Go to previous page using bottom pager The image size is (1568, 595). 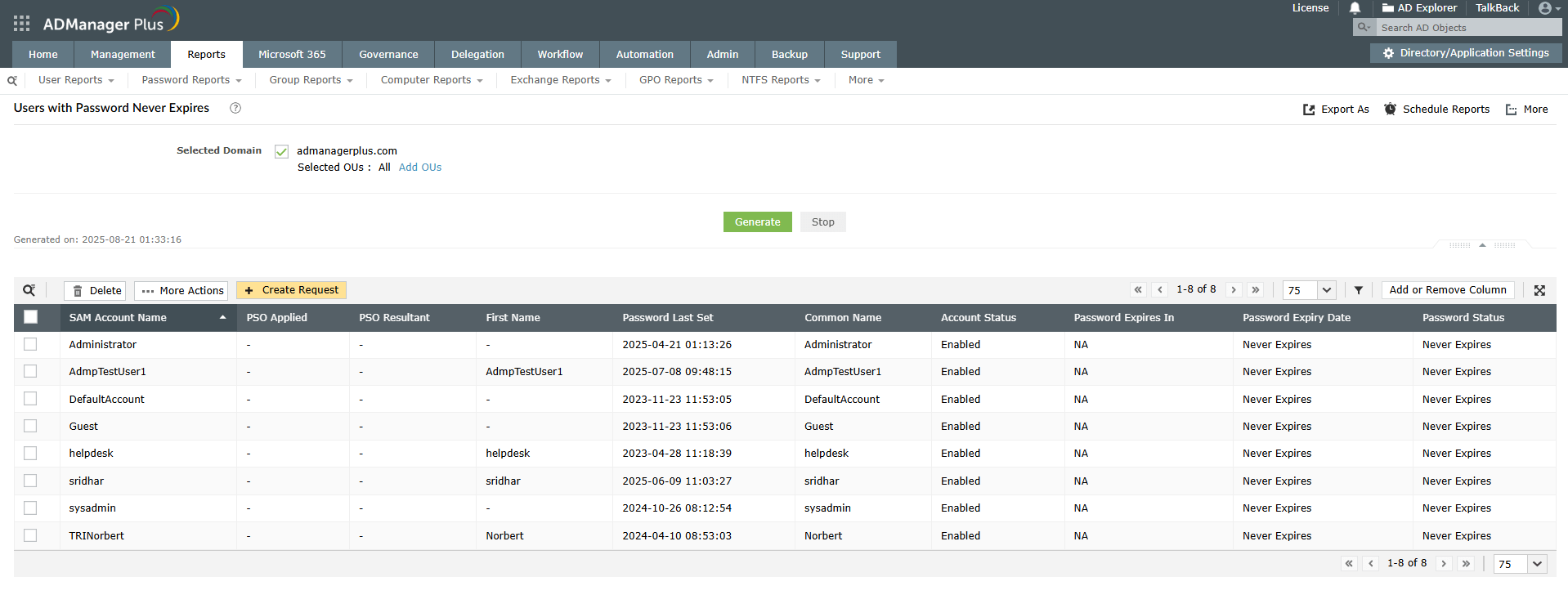(x=1371, y=564)
